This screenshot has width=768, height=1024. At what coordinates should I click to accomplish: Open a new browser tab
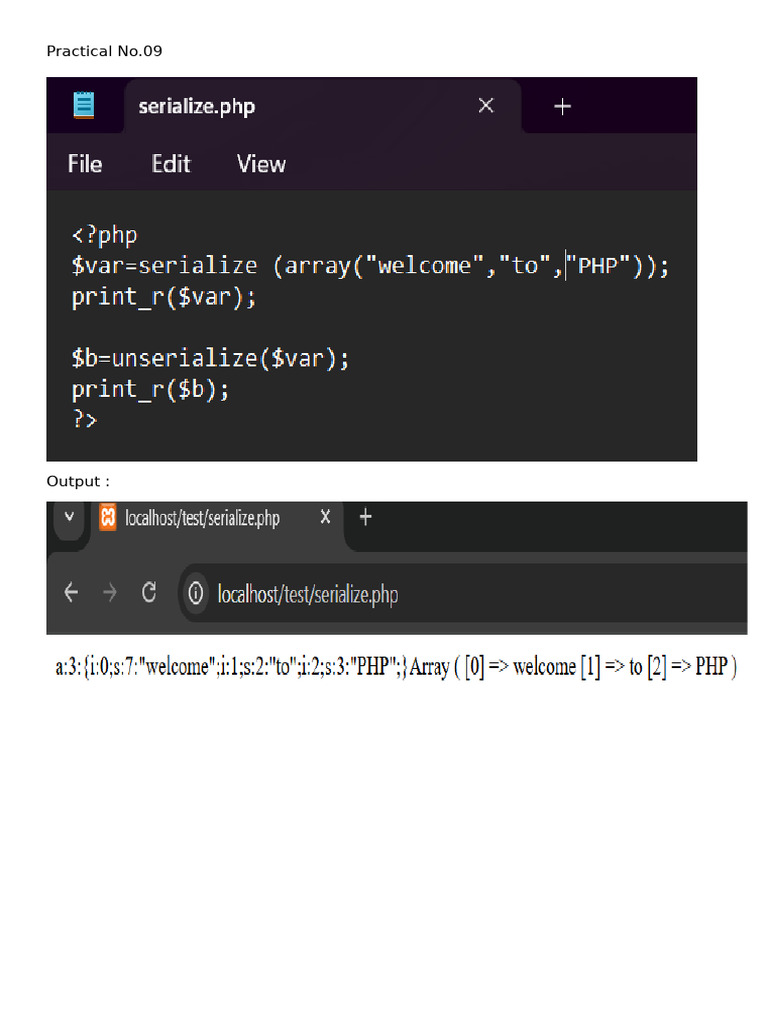coord(366,517)
